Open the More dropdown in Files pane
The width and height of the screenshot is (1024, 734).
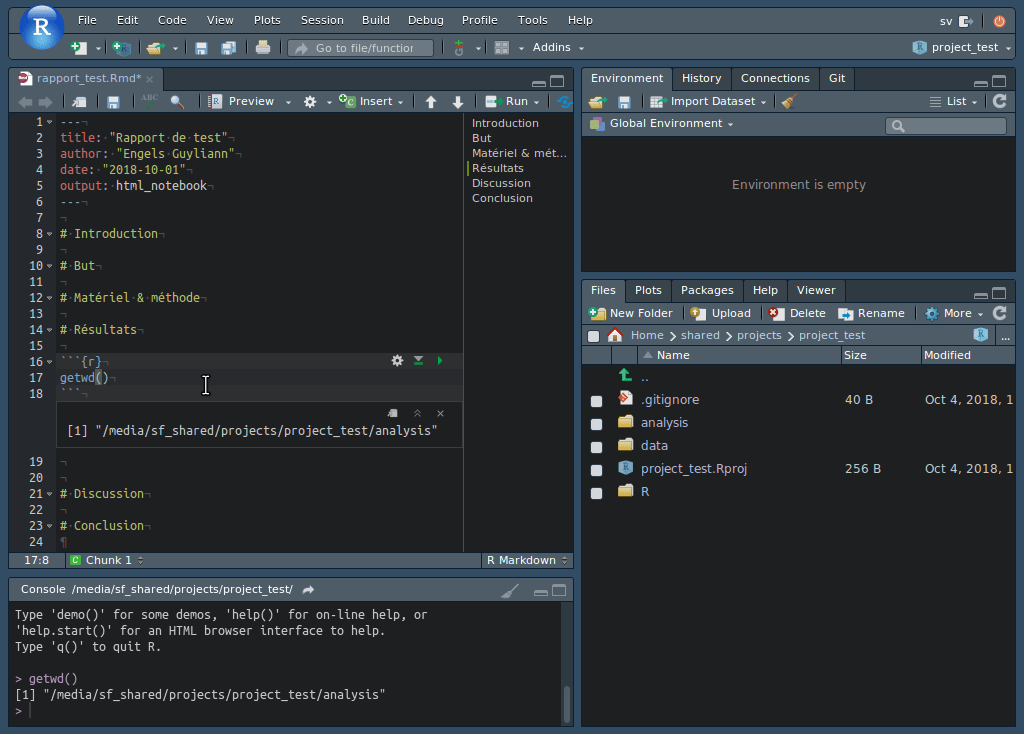click(x=954, y=313)
